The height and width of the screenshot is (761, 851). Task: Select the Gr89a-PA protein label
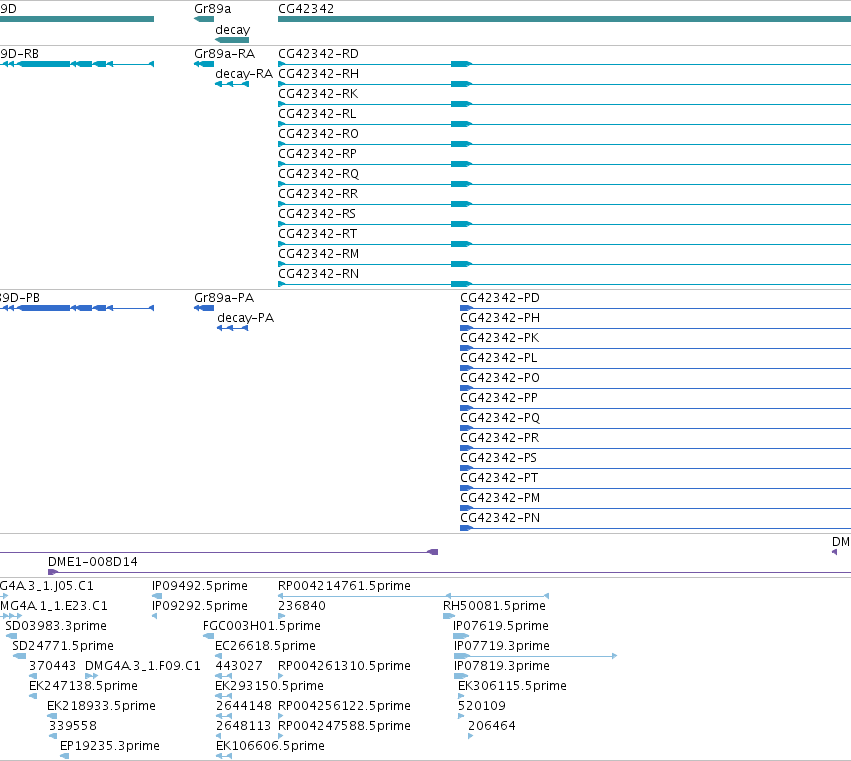[224, 299]
